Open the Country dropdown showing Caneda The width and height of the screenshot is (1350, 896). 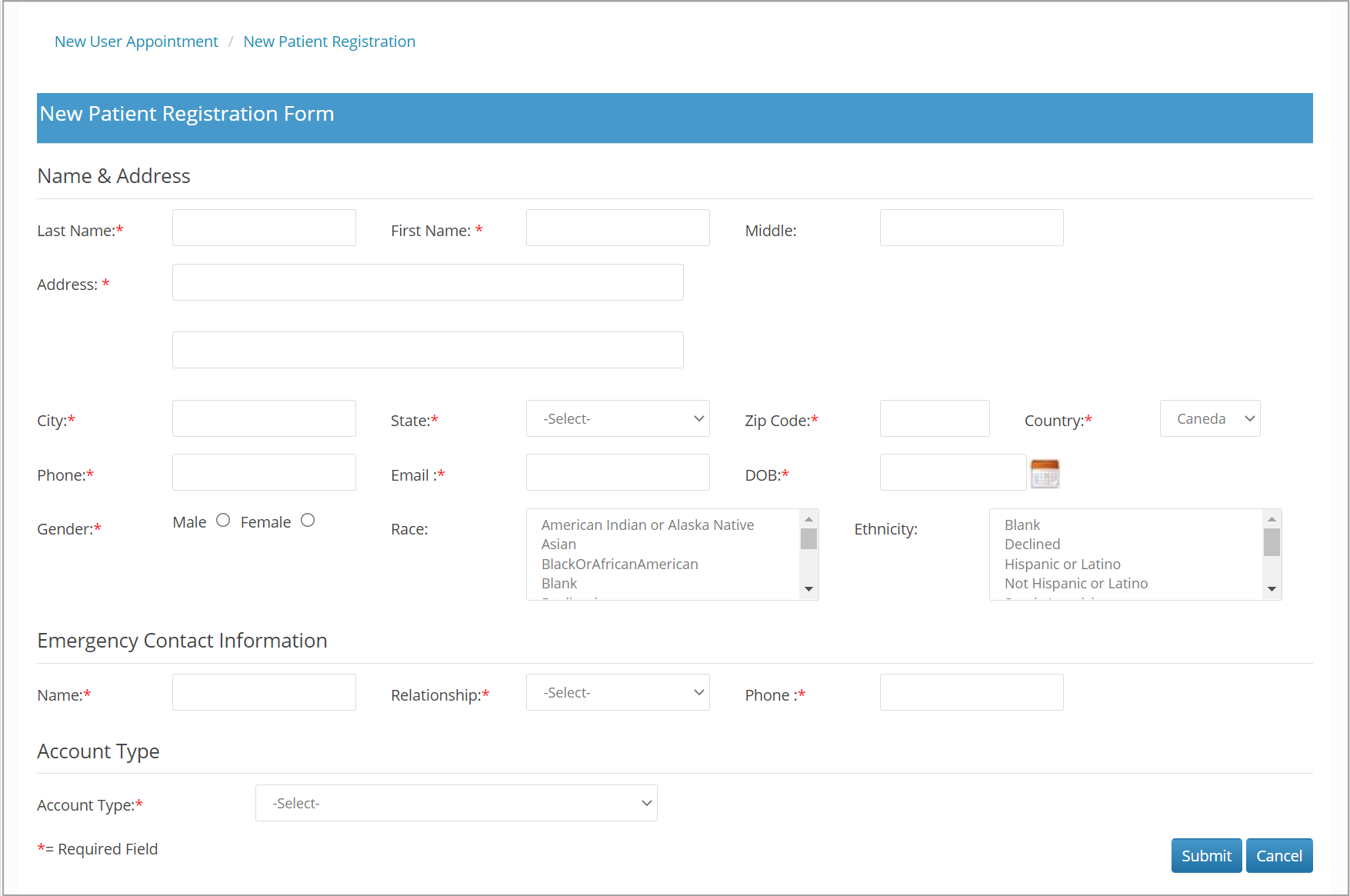point(1210,418)
